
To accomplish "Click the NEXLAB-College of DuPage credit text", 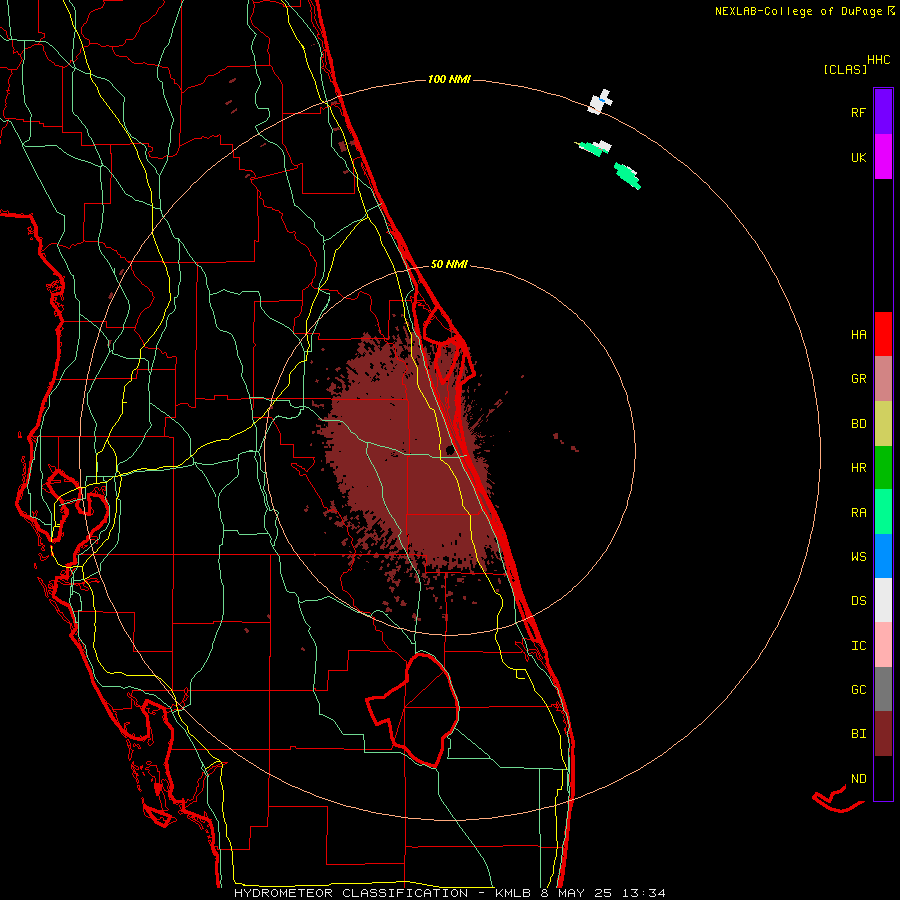I will point(798,11).
